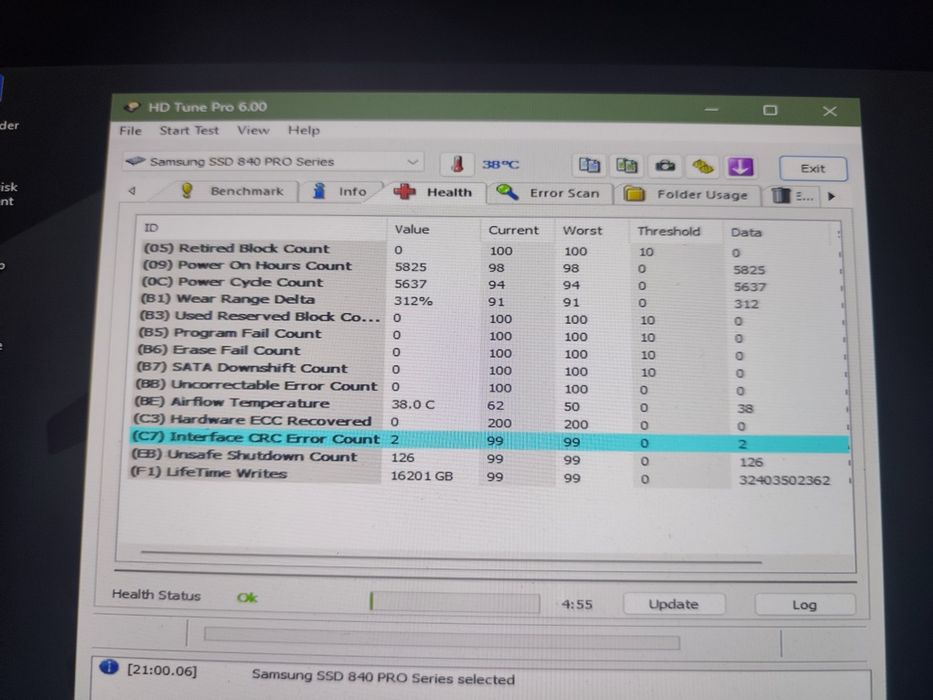Open the View menu
The image size is (933, 700).
(x=253, y=130)
